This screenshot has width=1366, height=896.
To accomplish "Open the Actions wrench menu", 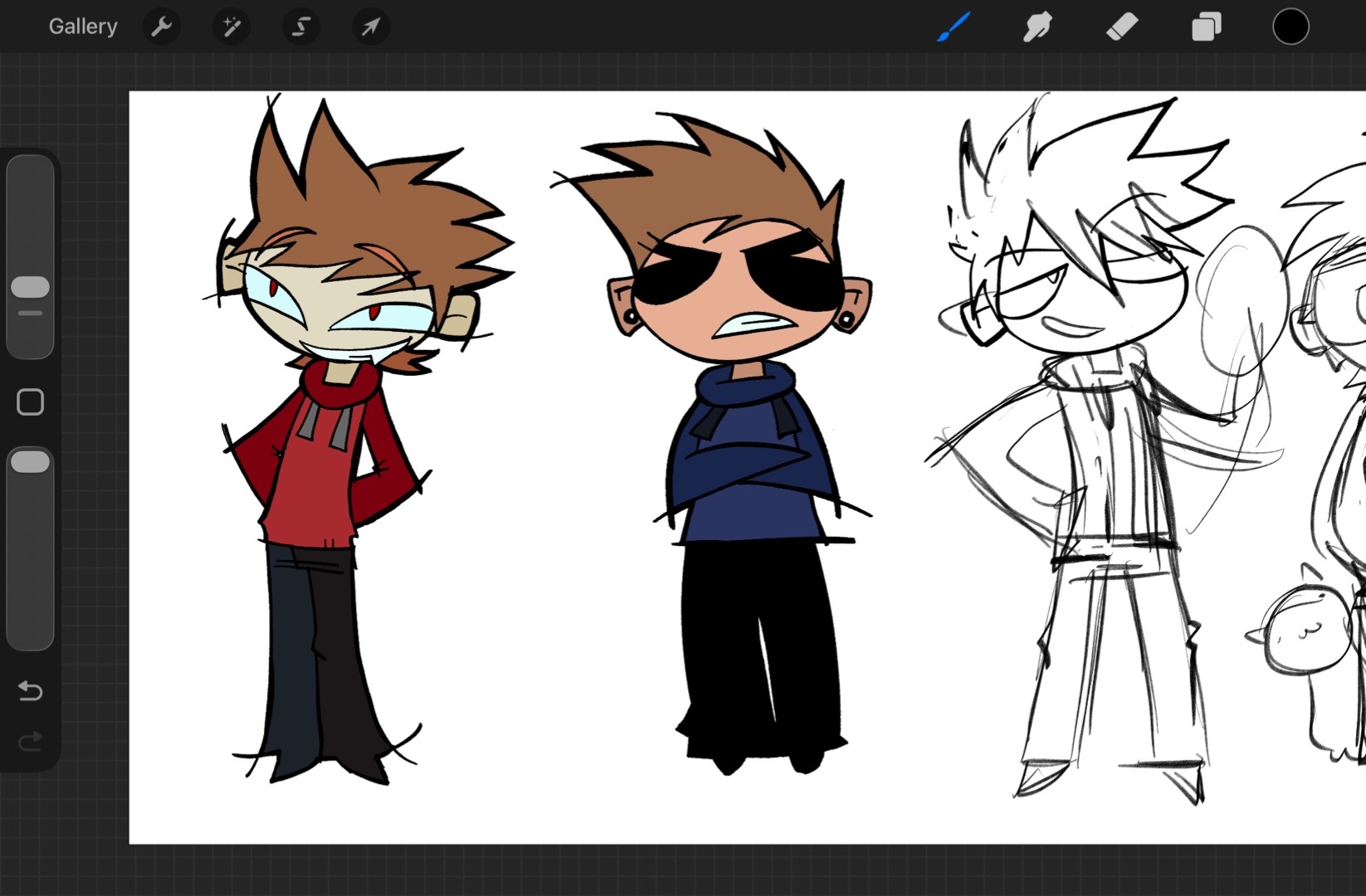I will coord(162,27).
